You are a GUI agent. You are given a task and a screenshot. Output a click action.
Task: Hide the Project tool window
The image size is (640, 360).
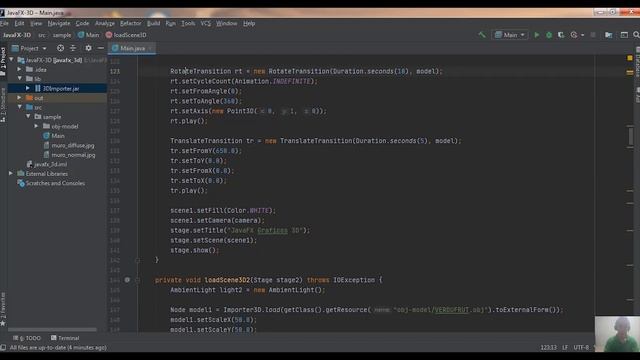pos(100,48)
